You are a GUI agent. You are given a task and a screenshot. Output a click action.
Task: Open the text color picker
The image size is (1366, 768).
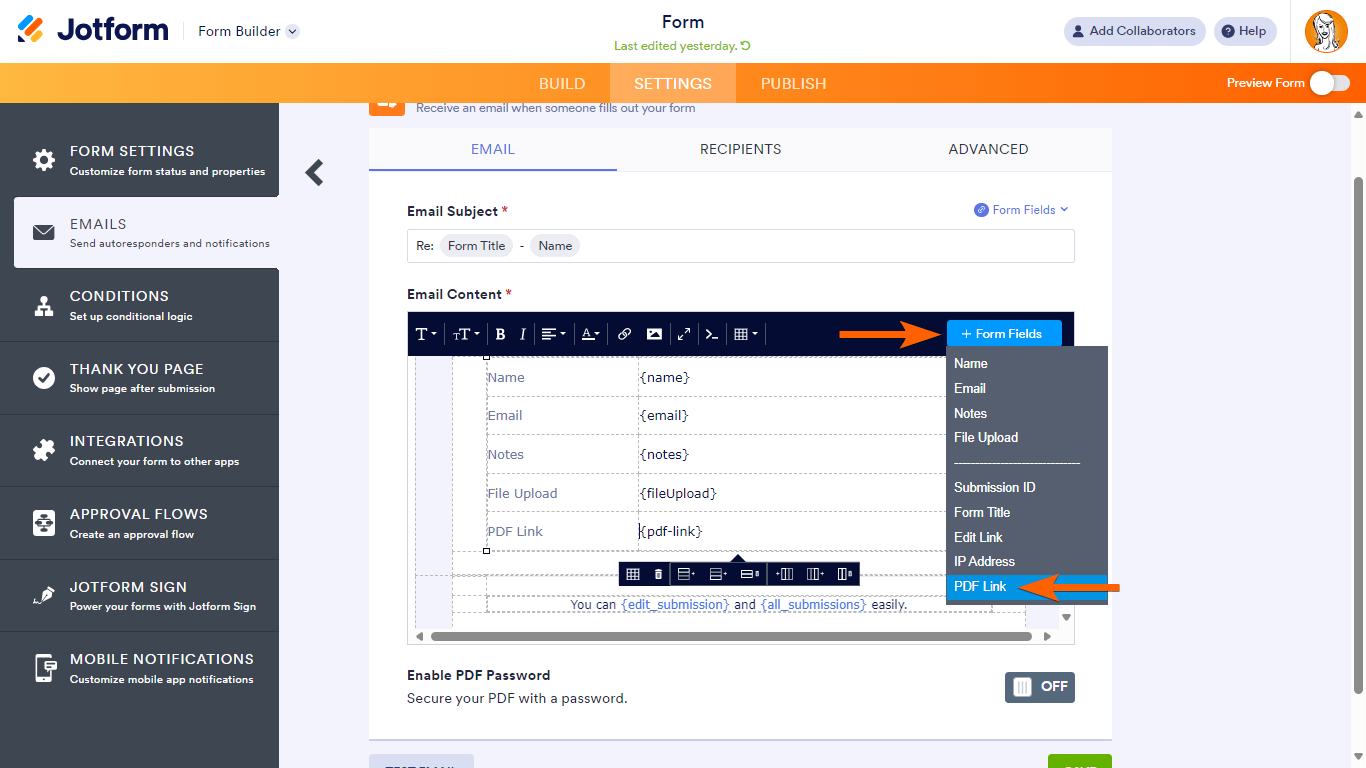pyautogui.click(x=591, y=334)
